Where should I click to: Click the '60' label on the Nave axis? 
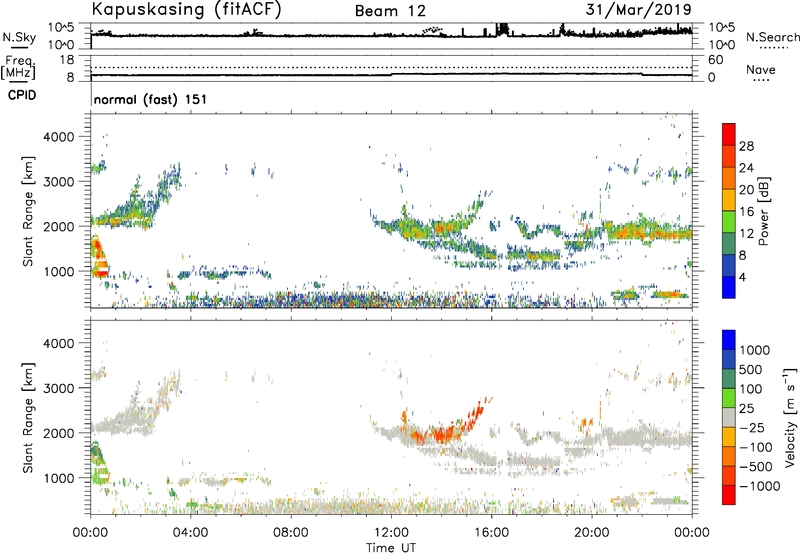pos(715,60)
